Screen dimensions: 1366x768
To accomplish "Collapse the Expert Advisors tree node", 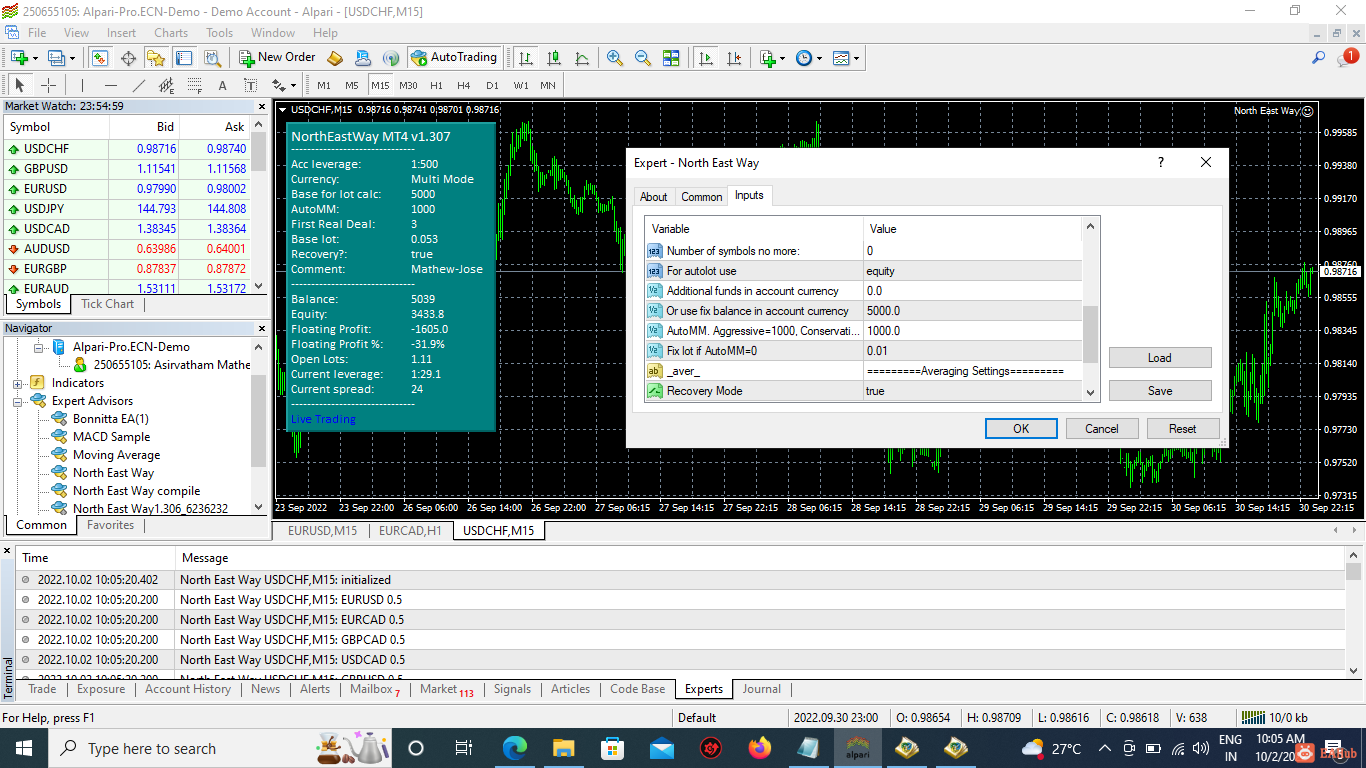I will [x=18, y=401].
